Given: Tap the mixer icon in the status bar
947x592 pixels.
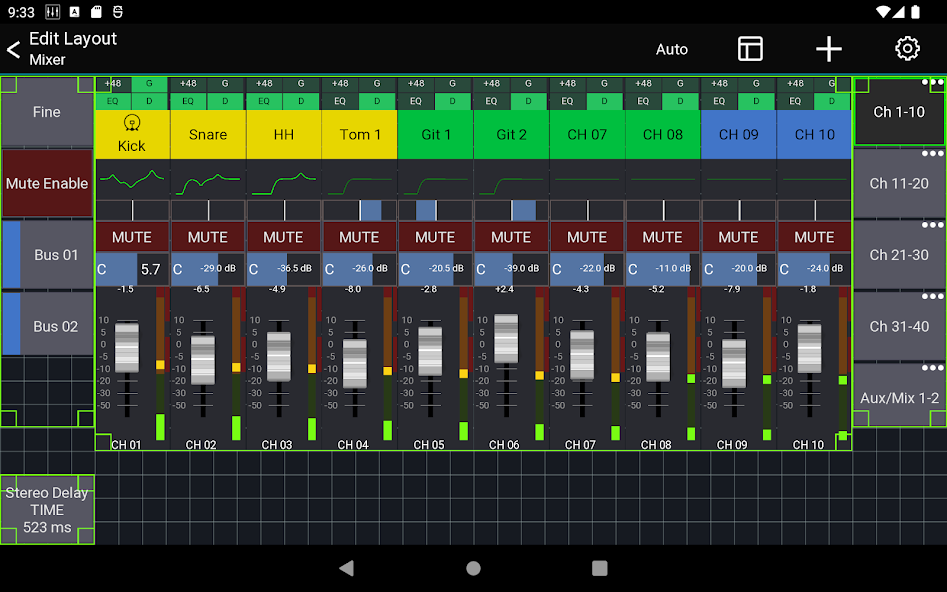Looking at the screenshot, I should [x=53, y=11].
